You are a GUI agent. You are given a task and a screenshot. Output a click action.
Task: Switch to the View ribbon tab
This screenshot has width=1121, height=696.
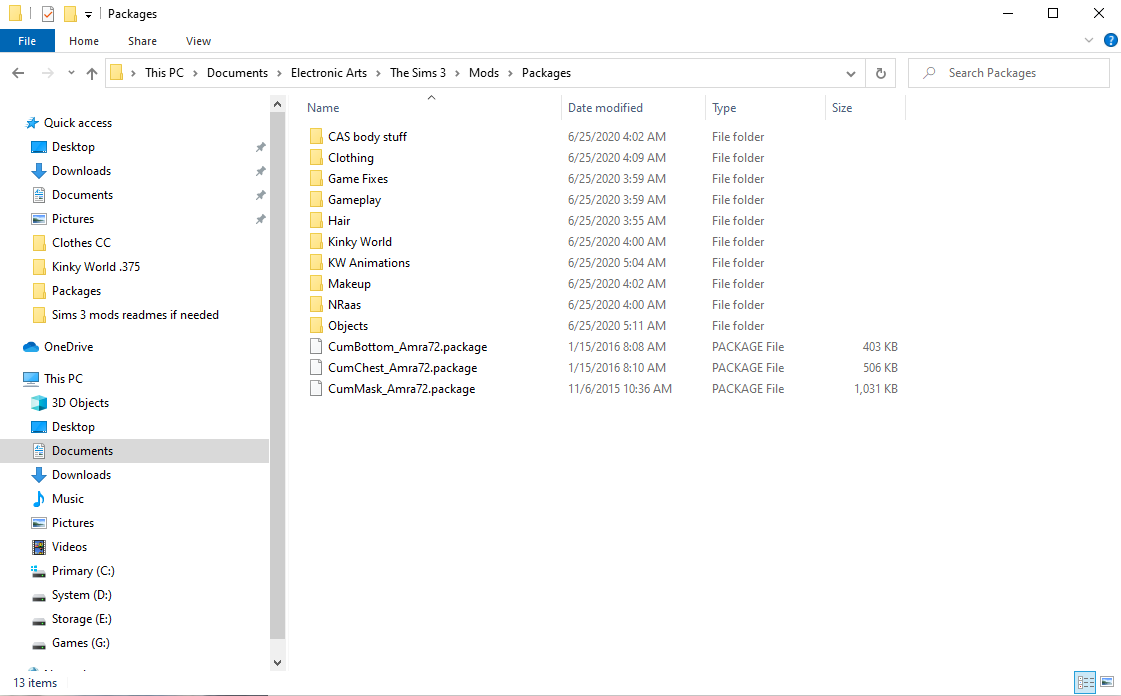point(198,41)
